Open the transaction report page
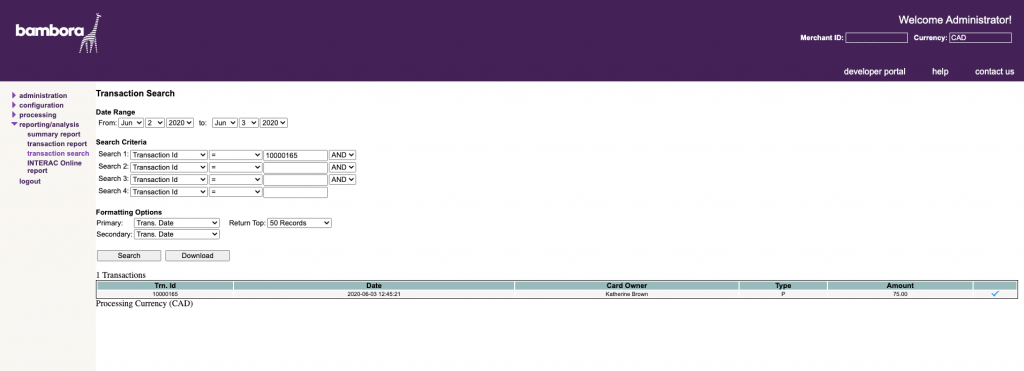 [57, 144]
